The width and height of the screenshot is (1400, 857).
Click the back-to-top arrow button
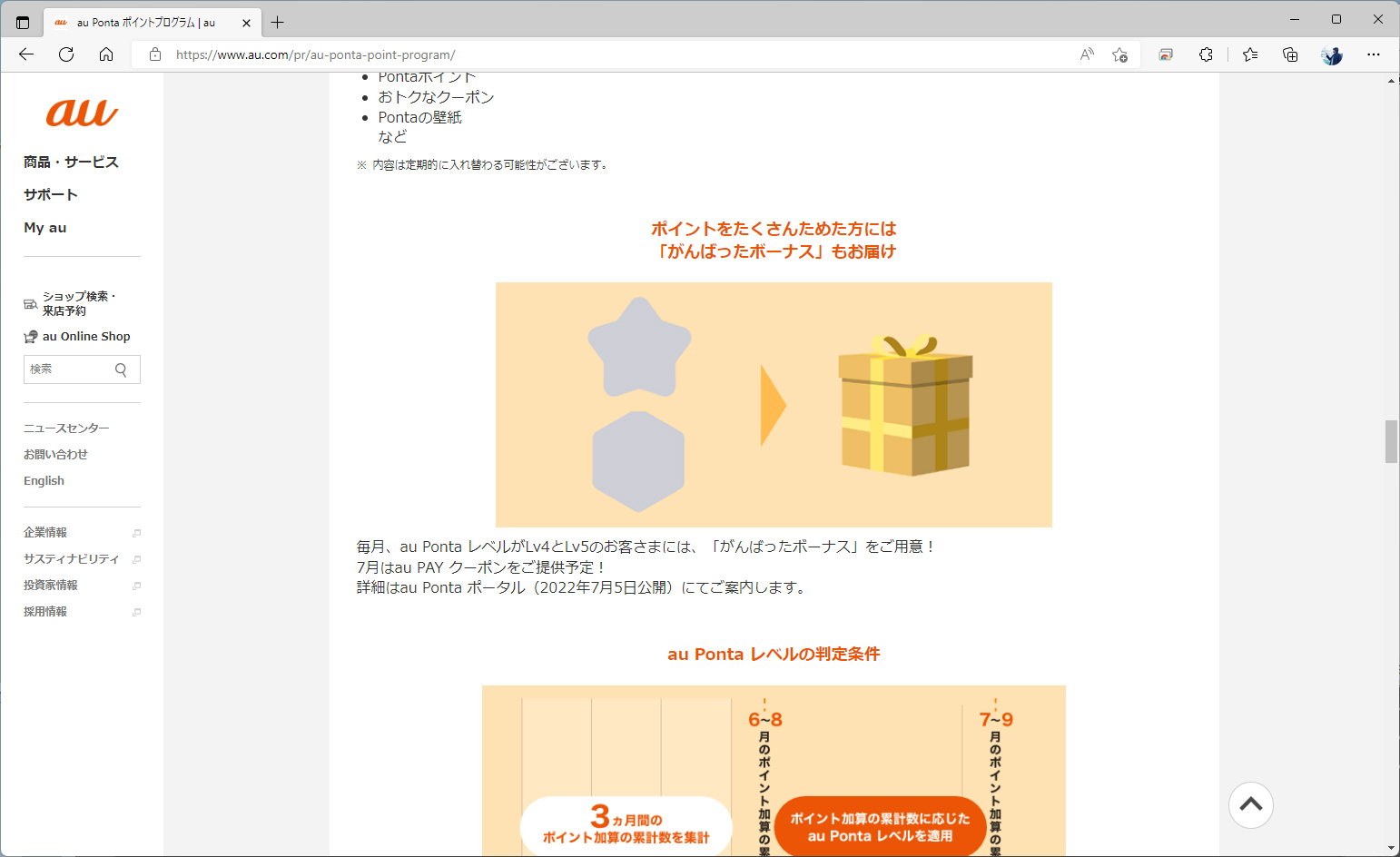click(x=1251, y=805)
